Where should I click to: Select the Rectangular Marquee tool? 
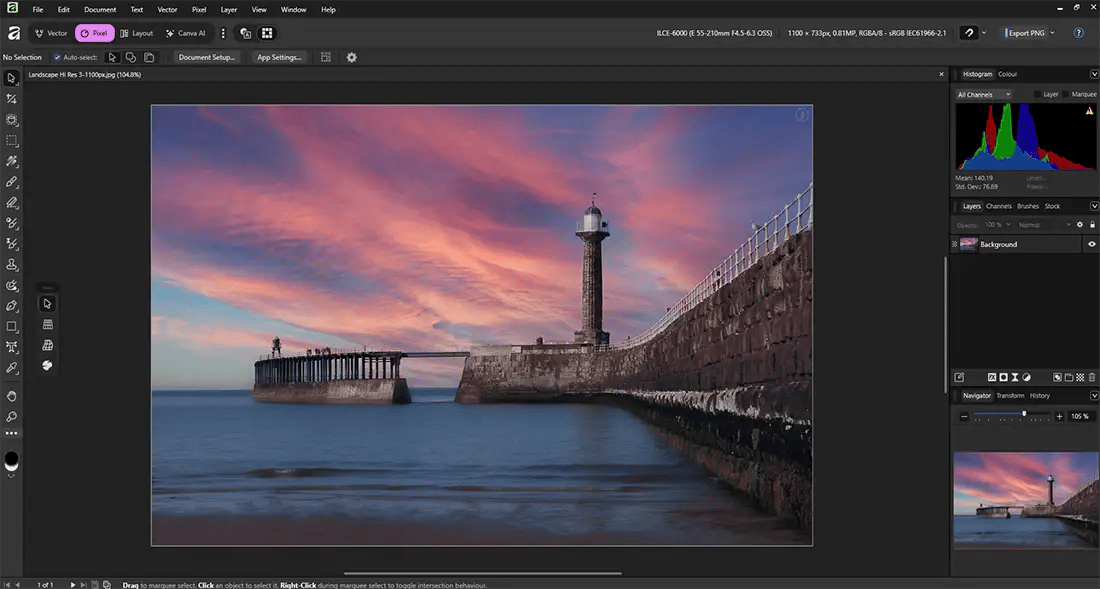coord(11,140)
